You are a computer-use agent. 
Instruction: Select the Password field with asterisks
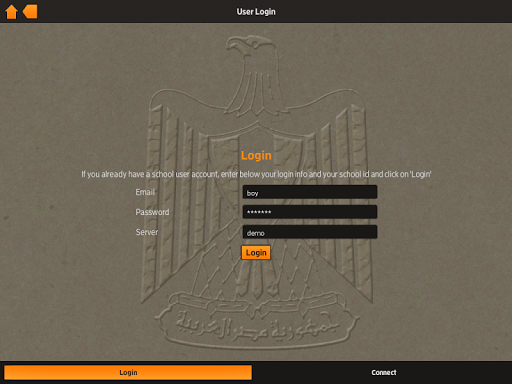310,212
